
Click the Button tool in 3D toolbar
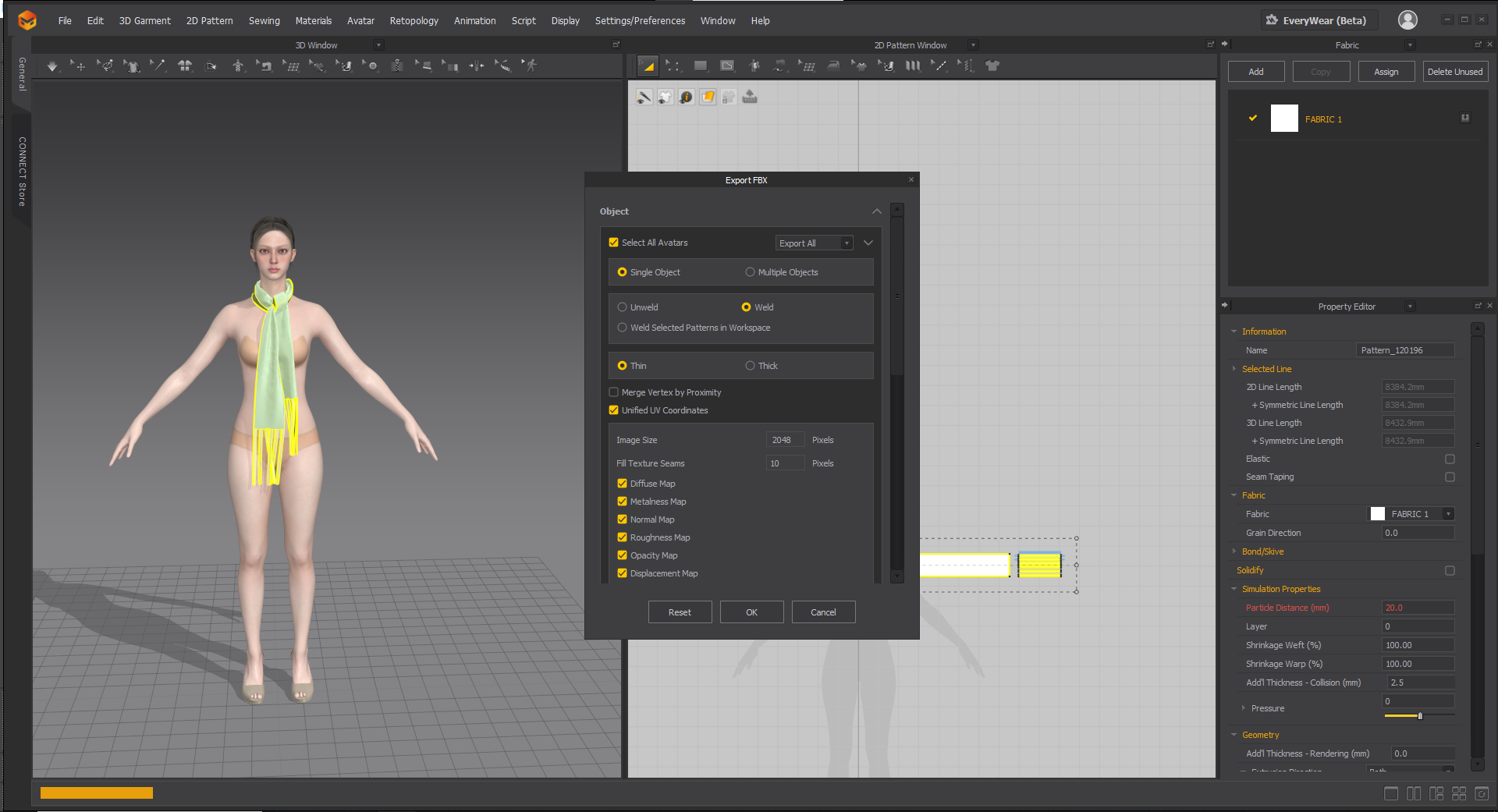pyautogui.click(x=370, y=66)
